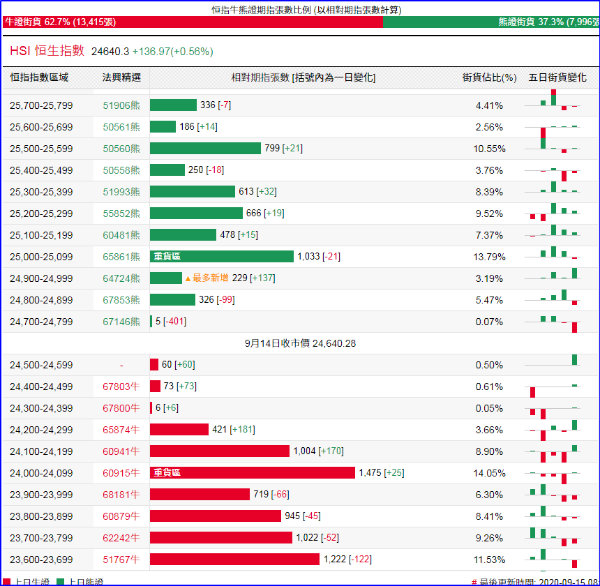Screen dimensions: 600x586
Task: Open bull warrant link 65874牛
Action: [121, 430]
